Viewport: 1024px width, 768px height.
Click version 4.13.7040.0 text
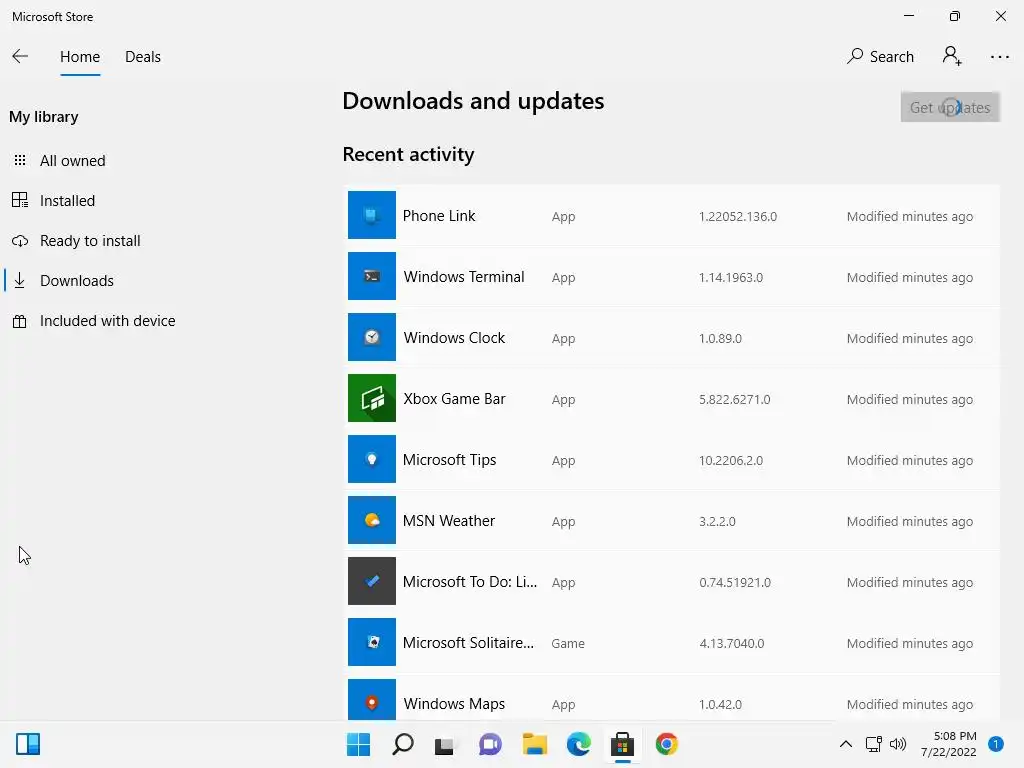[x=731, y=643]
